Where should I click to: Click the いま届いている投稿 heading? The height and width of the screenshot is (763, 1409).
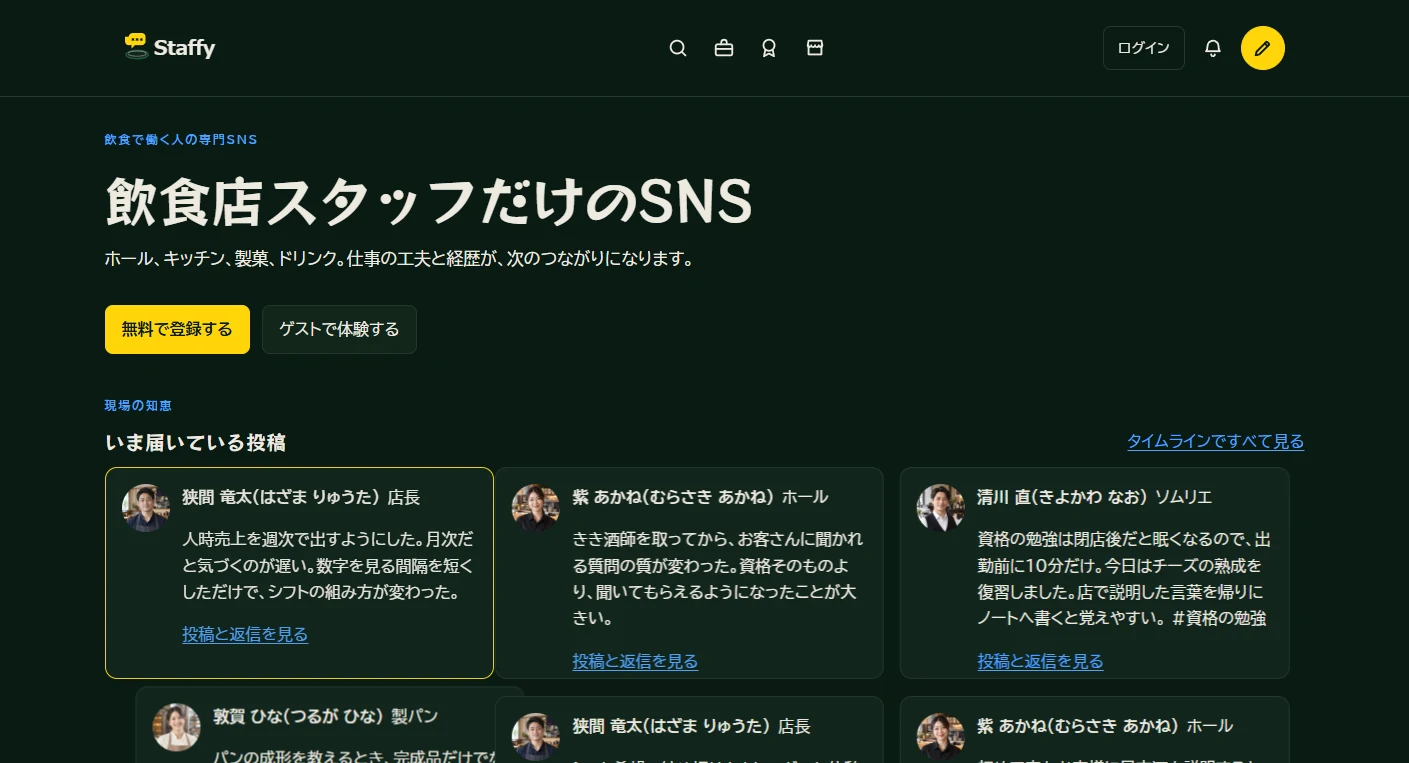coord(195,442)
